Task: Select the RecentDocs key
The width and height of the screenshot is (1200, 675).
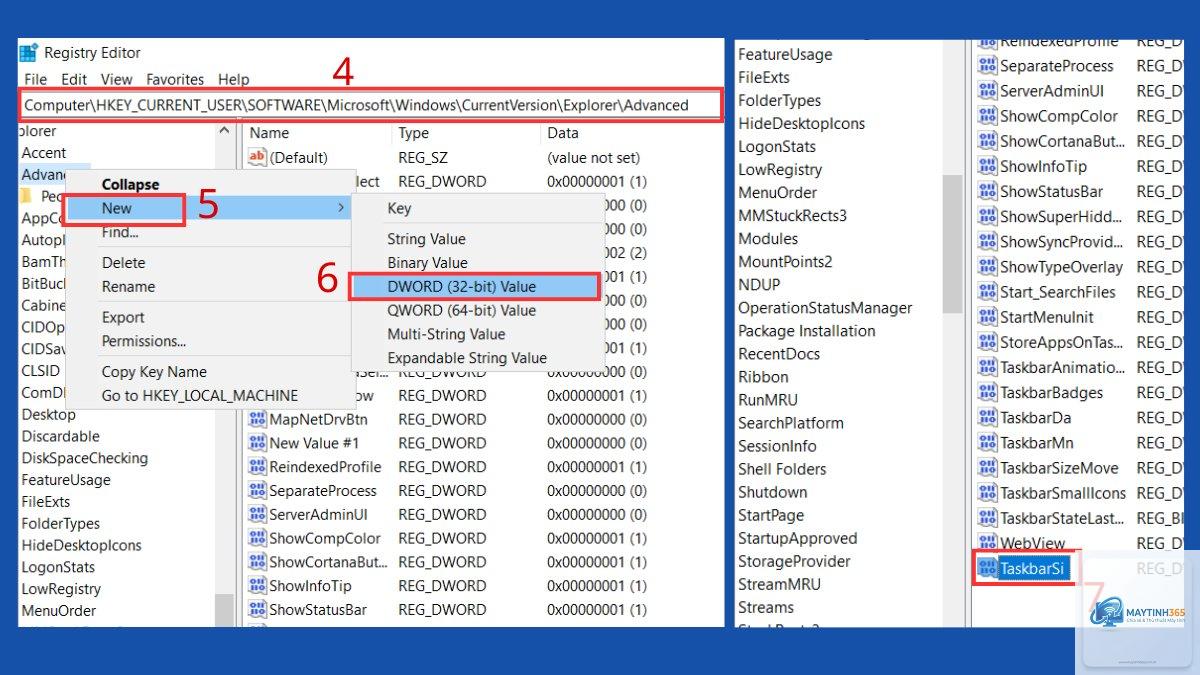Action: coord(779,354)
